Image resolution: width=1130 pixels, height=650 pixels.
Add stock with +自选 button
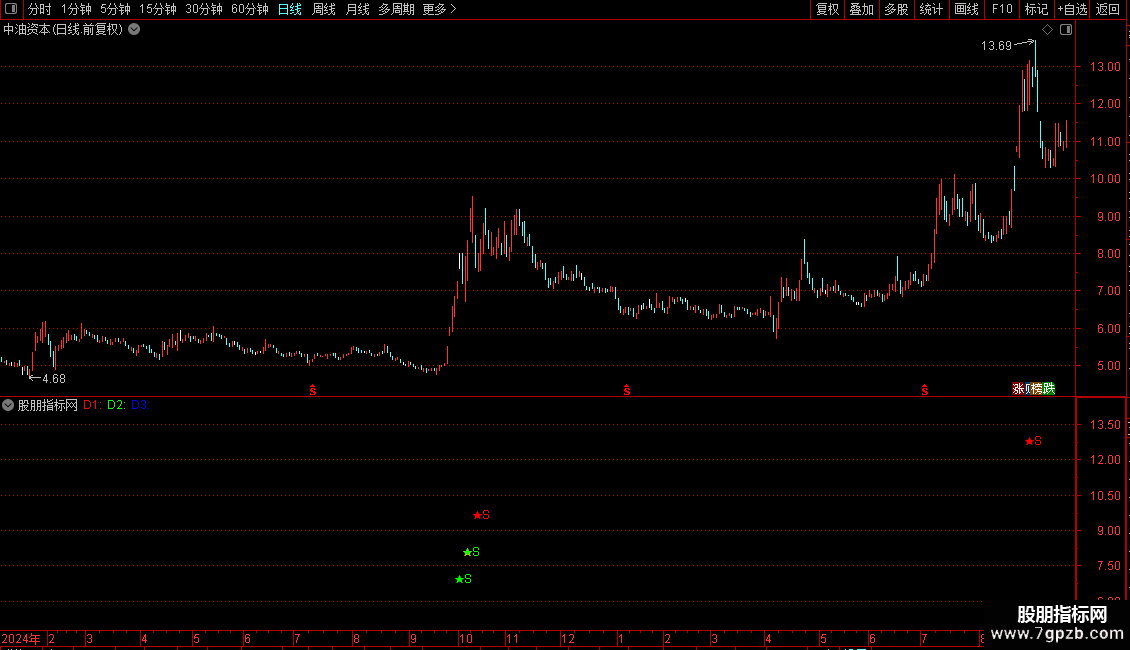[1072, 9]
